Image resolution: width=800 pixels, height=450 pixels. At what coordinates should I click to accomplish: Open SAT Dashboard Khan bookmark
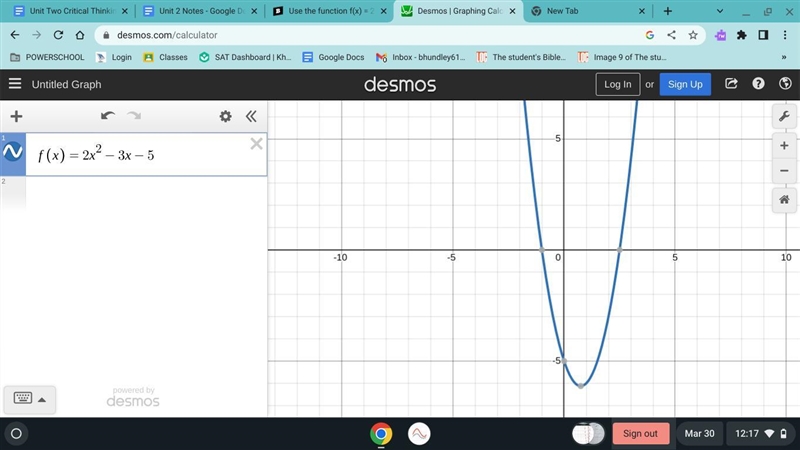click(245, 57)
